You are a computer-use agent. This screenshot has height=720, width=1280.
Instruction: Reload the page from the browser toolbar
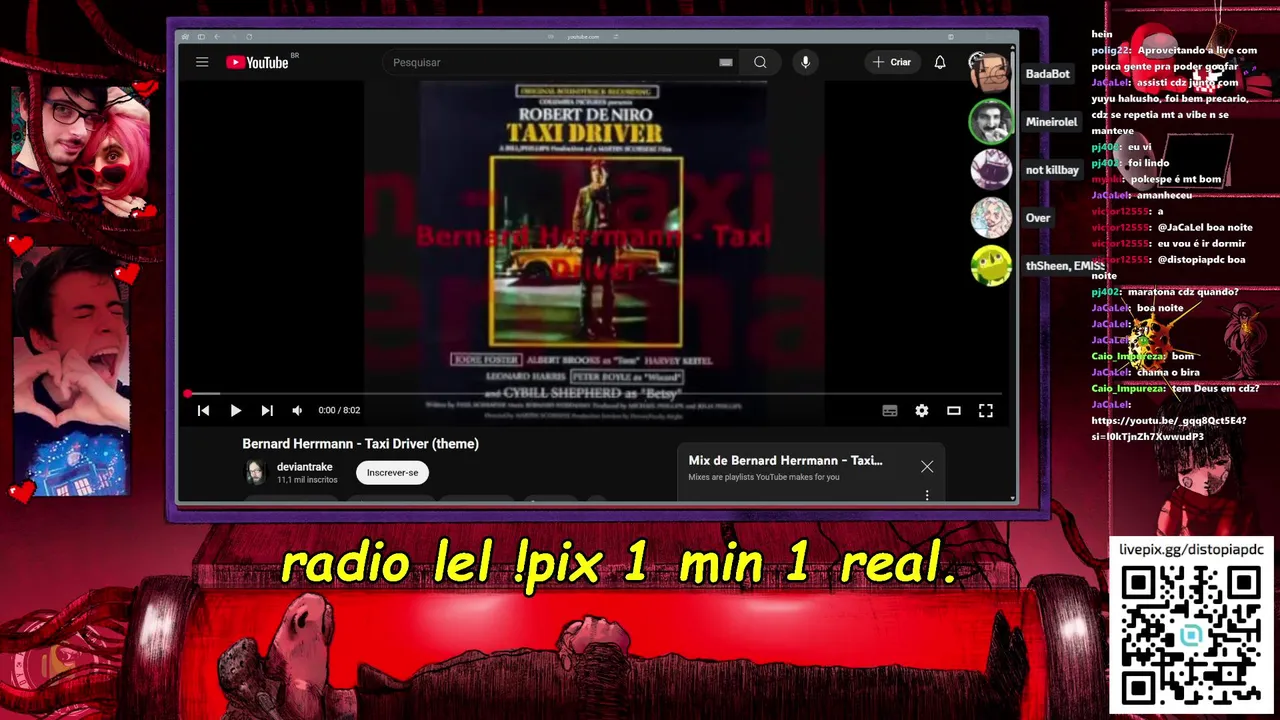249,37
